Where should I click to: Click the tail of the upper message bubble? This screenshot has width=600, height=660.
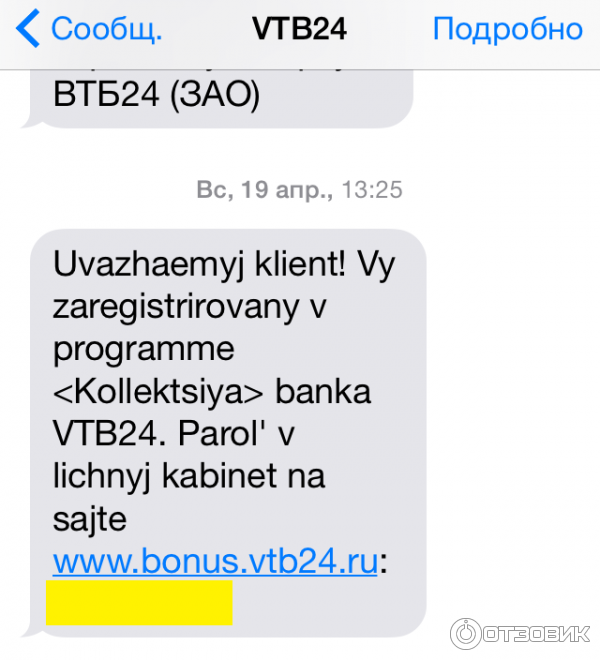(30, 122)
